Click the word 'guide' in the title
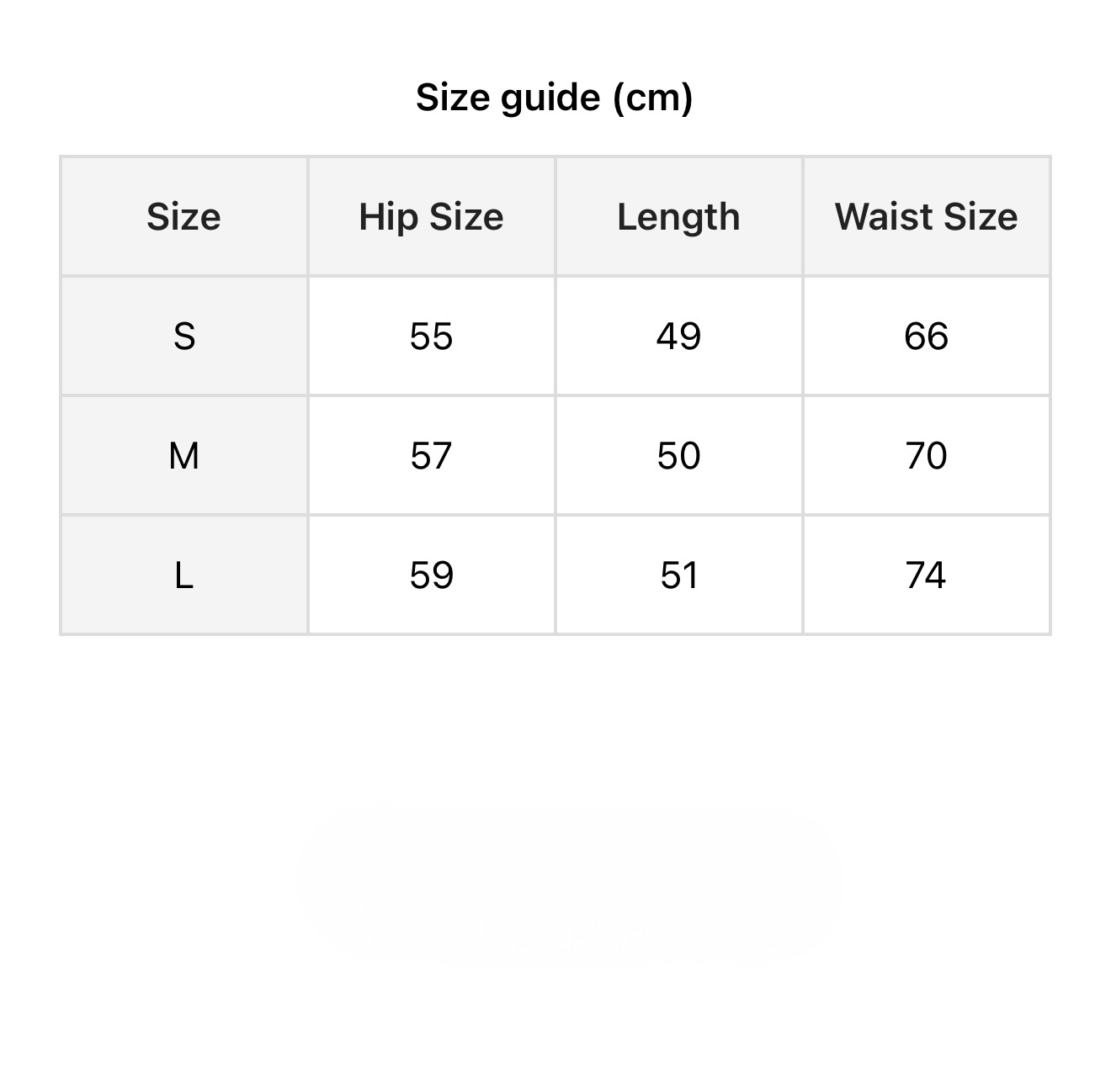Image resolution: width=1111 pixels, height=1092 pixels. point(550,98)
